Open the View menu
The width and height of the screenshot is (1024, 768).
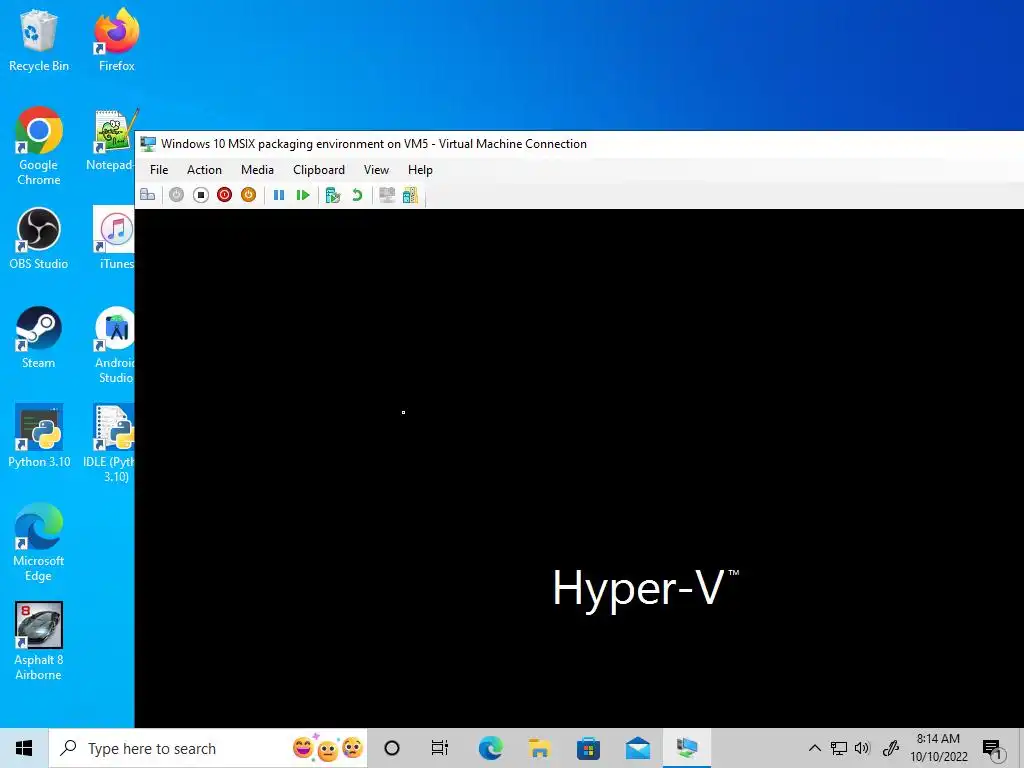(376, 170)
